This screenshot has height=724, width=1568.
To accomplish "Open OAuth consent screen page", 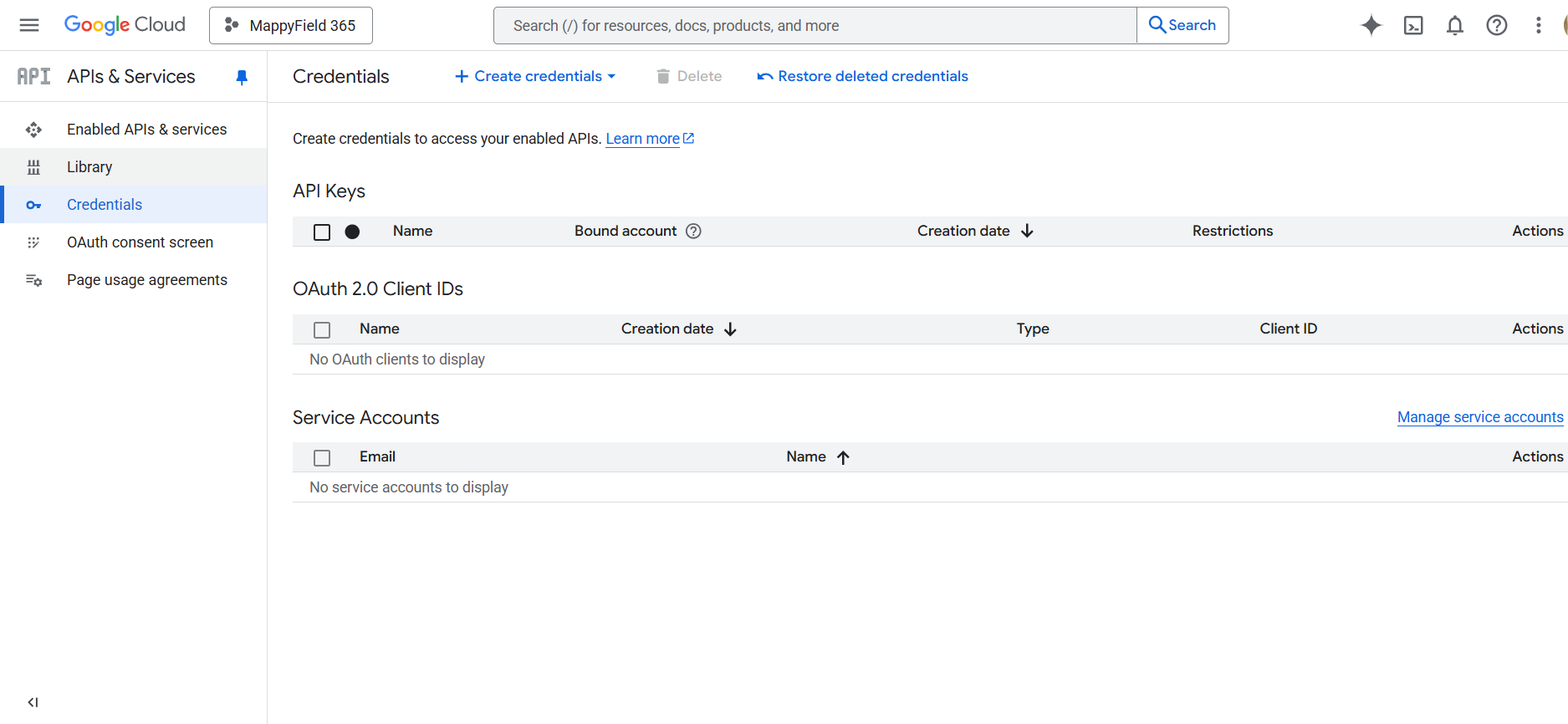I will point(134,242).
